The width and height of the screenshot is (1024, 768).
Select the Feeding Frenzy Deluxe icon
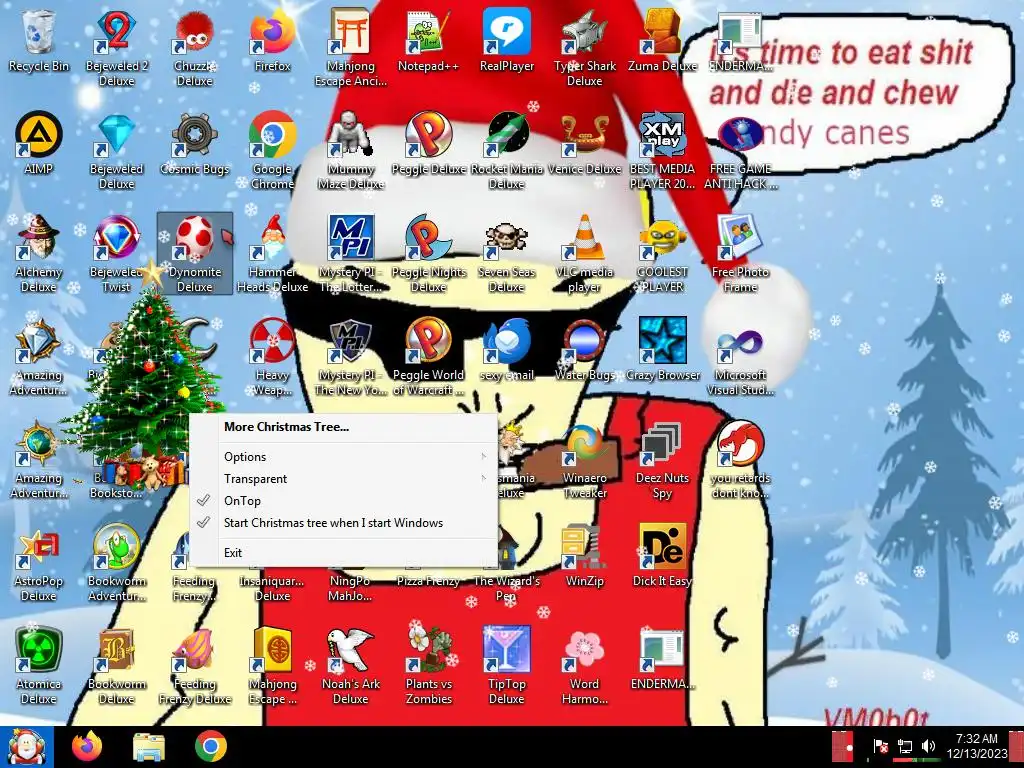195,665
